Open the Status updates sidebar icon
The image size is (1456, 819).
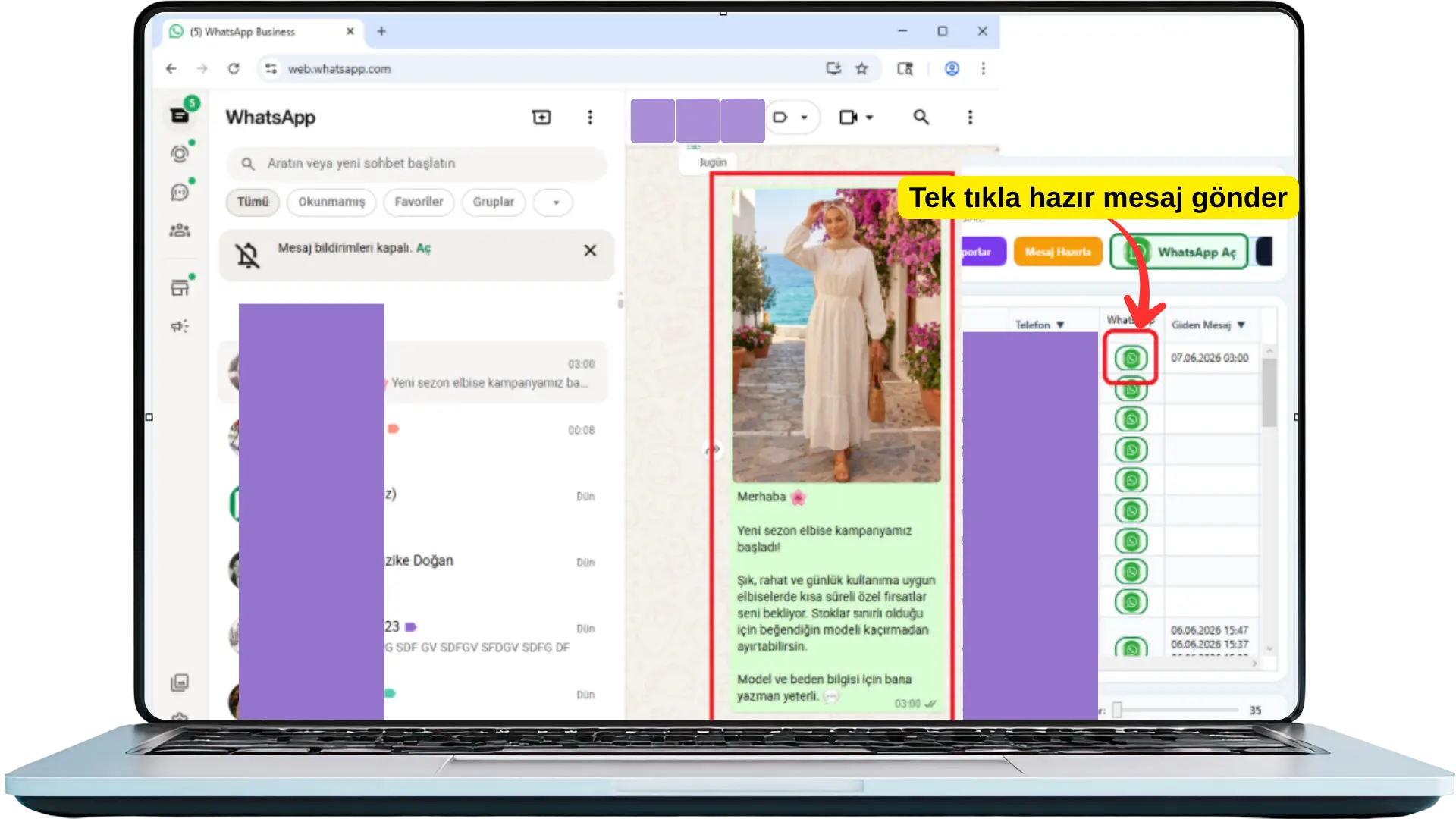pos(180,154)
